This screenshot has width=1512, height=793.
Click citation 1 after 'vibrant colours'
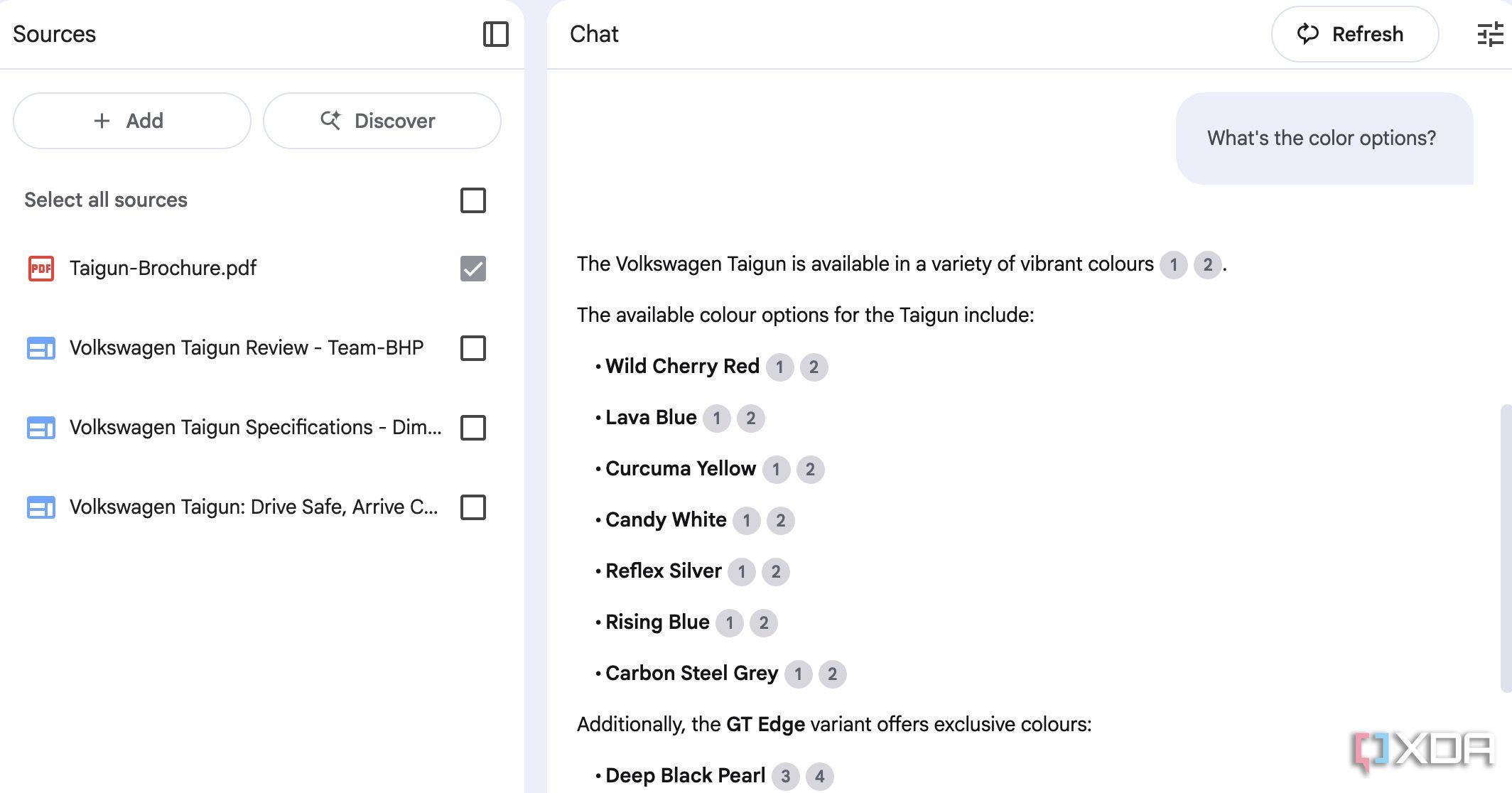click(x=1174, y=265)
